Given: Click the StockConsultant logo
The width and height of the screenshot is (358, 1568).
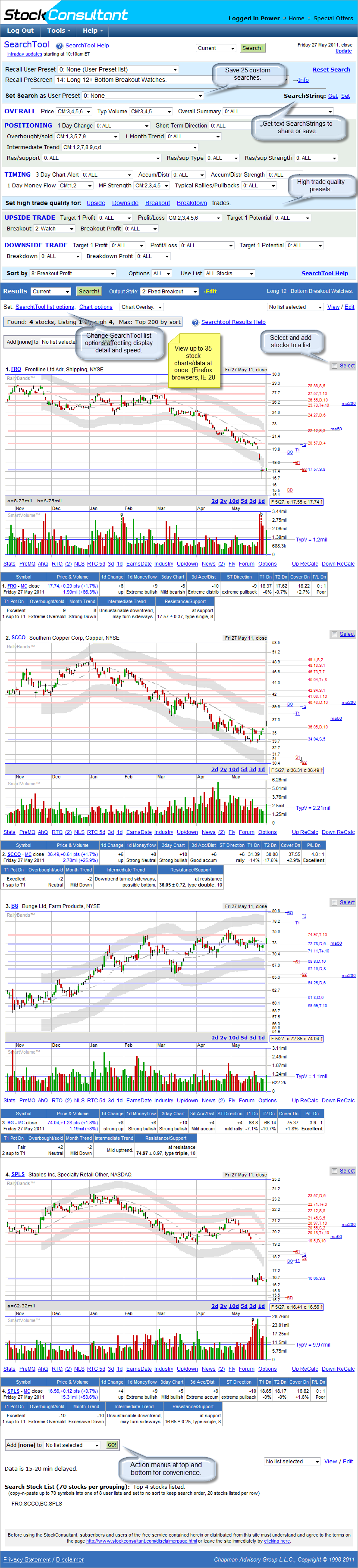Looking at the screenshot, I should coord(66,15).
